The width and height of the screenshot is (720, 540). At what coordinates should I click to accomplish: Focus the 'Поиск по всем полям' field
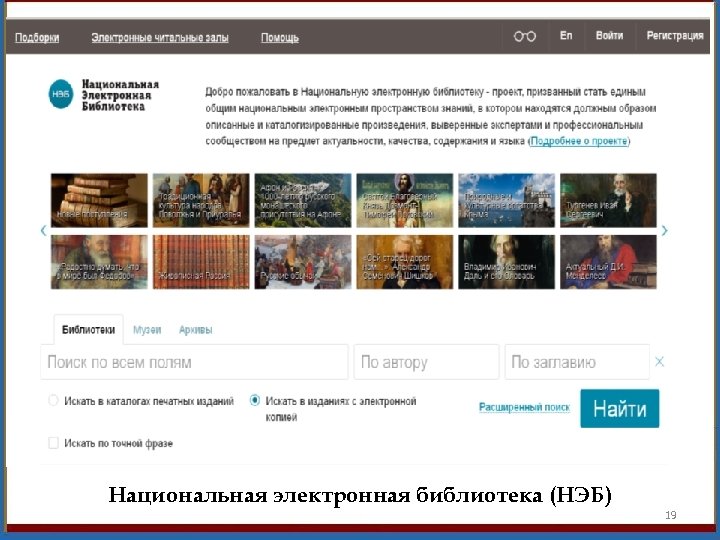[194, 362]
